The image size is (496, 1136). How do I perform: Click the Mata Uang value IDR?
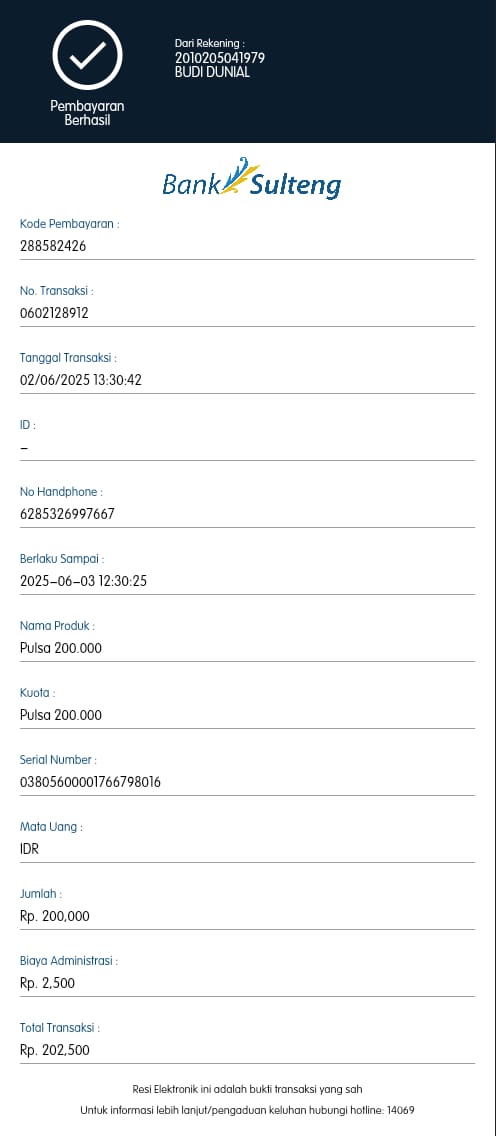coord(29,849)
